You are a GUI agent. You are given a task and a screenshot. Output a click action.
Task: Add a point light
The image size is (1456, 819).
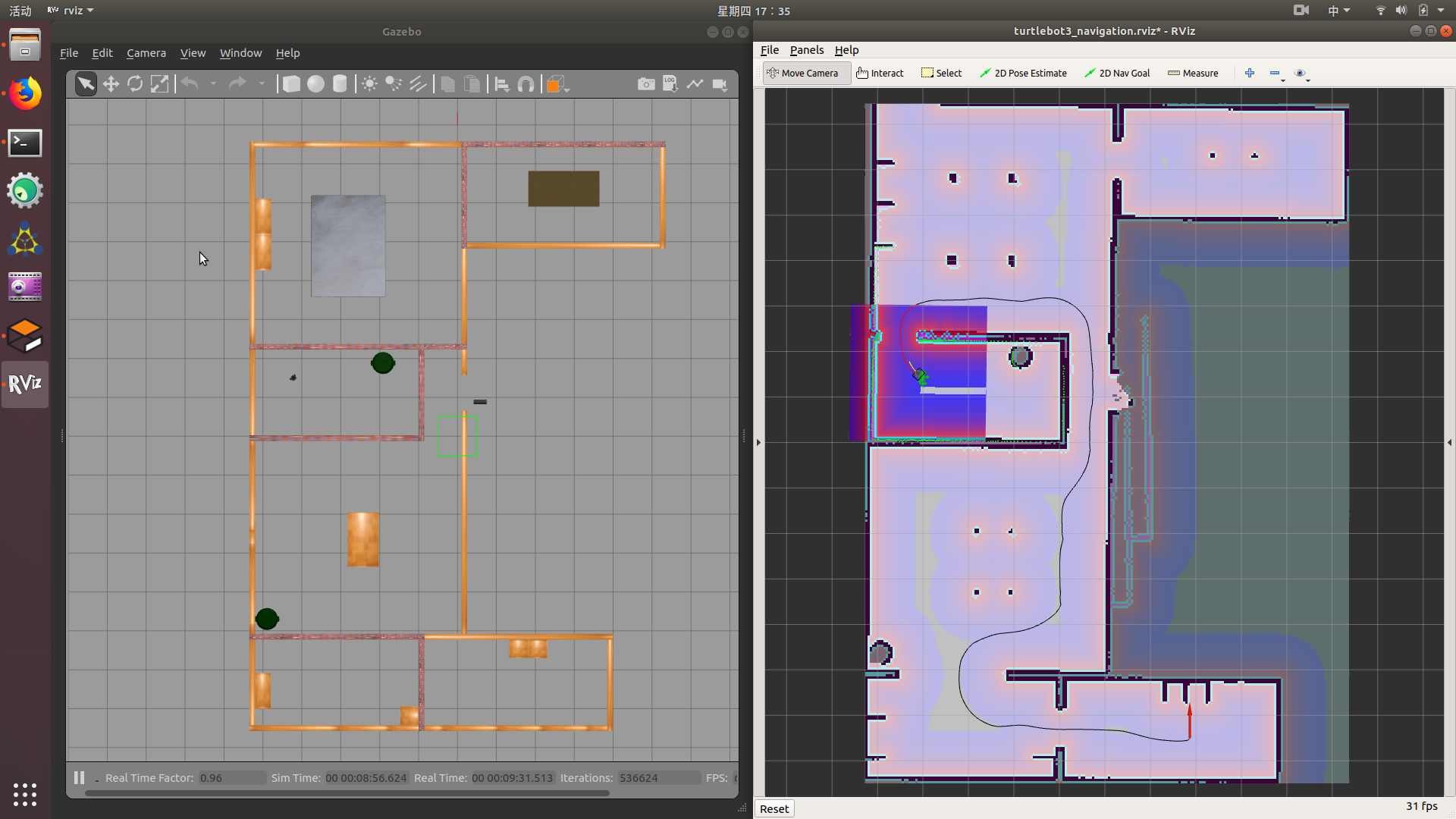point(369,84)
